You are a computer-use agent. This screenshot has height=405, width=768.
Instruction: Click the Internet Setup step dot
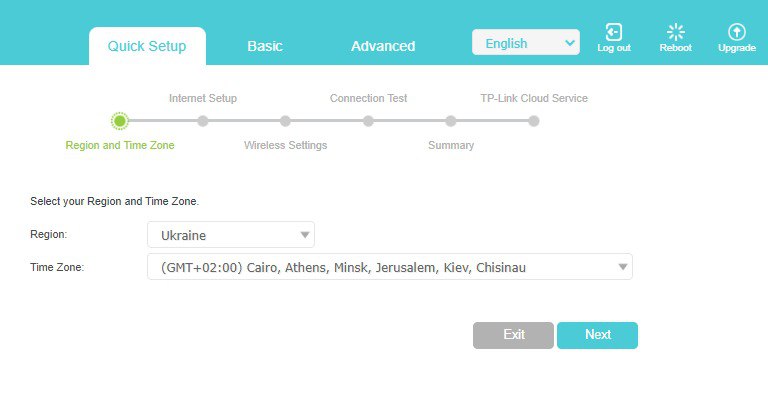click(x=203, y=121)
